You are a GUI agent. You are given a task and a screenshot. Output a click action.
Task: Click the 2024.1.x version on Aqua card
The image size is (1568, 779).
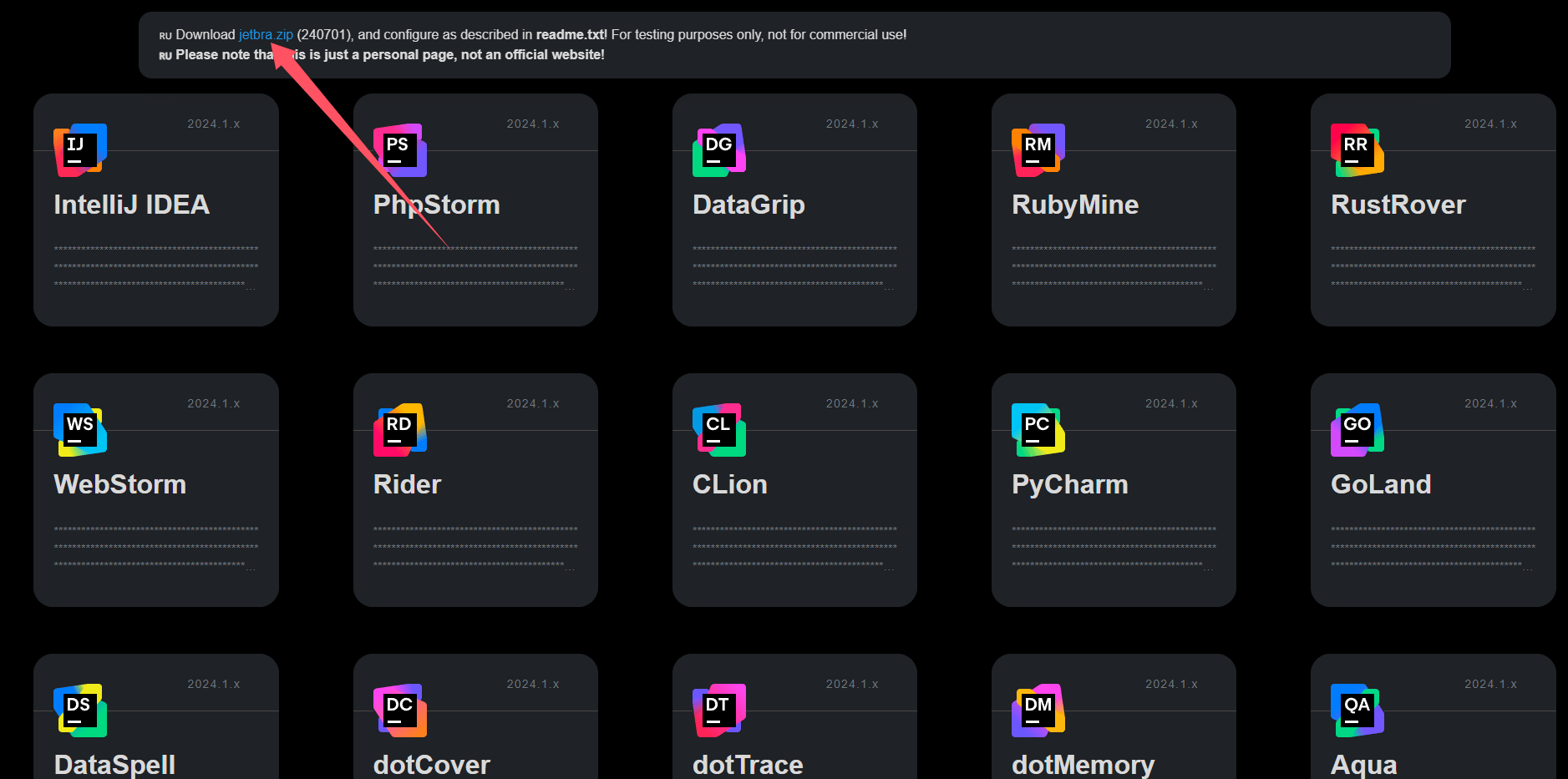(1491, 684)
